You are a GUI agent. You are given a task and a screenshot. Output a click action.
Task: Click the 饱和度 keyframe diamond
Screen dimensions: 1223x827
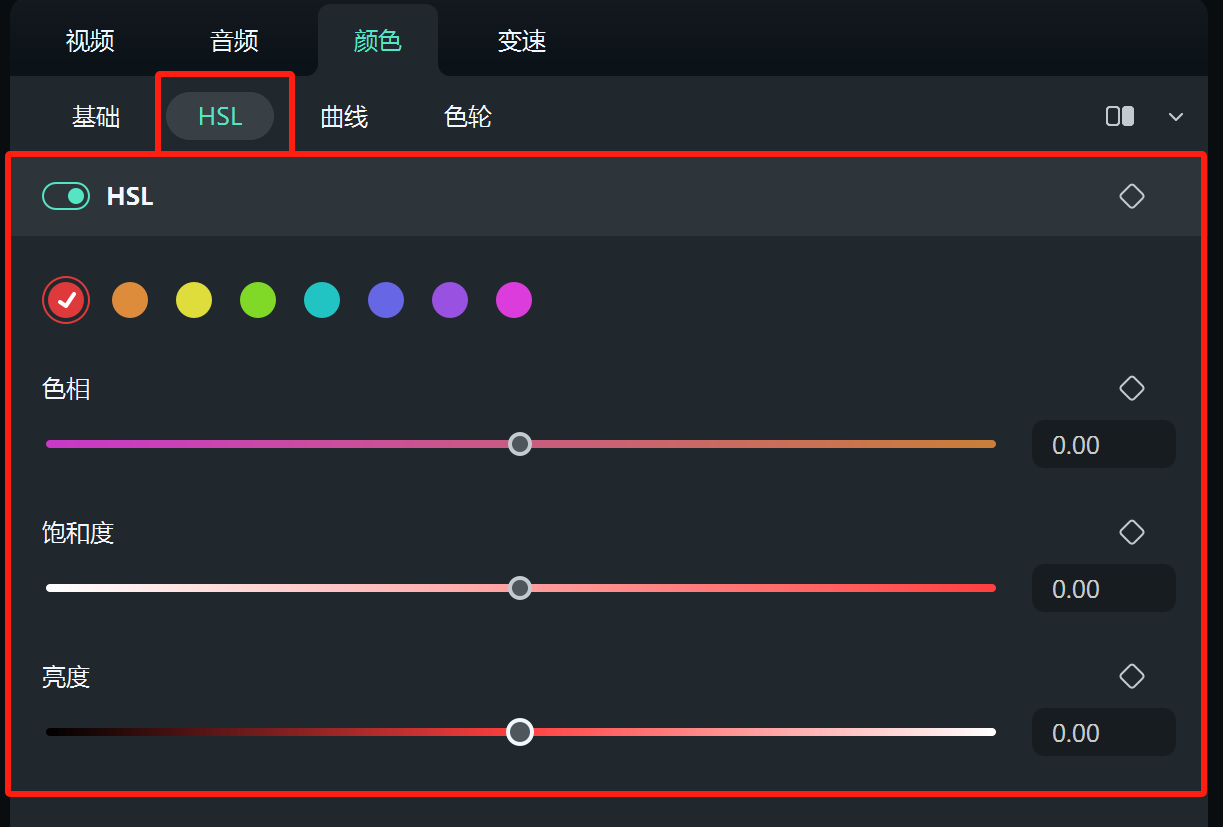point(1131,532)
